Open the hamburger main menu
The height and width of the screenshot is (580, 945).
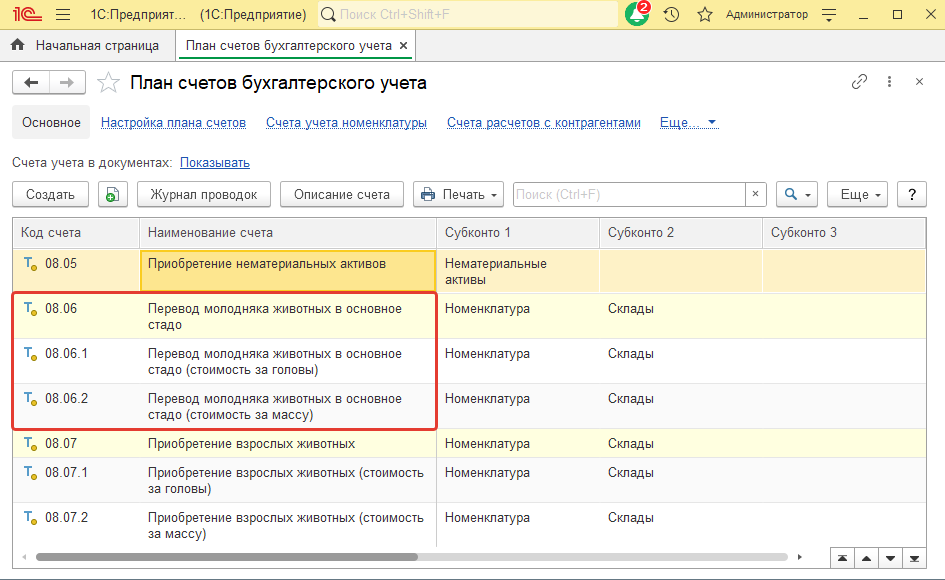click(x=62, y=15)
